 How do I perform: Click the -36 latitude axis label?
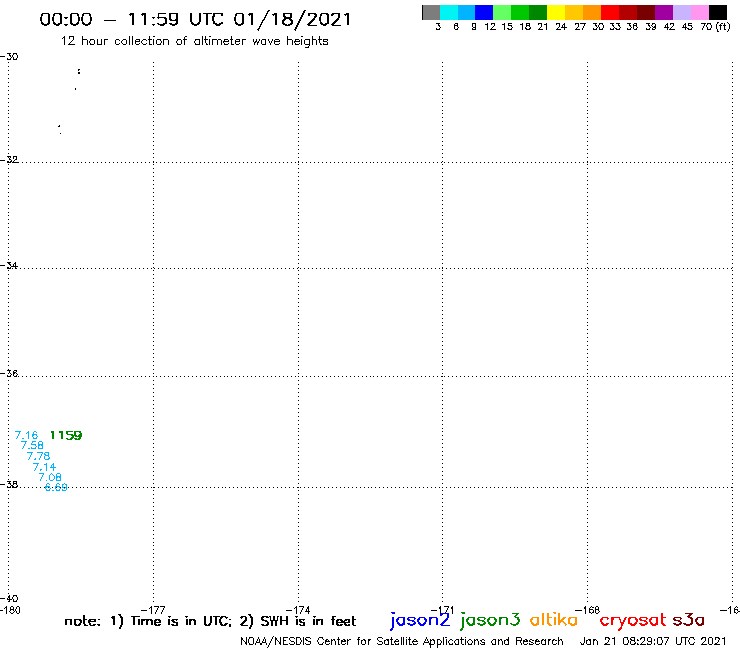[x=9, y=373]
